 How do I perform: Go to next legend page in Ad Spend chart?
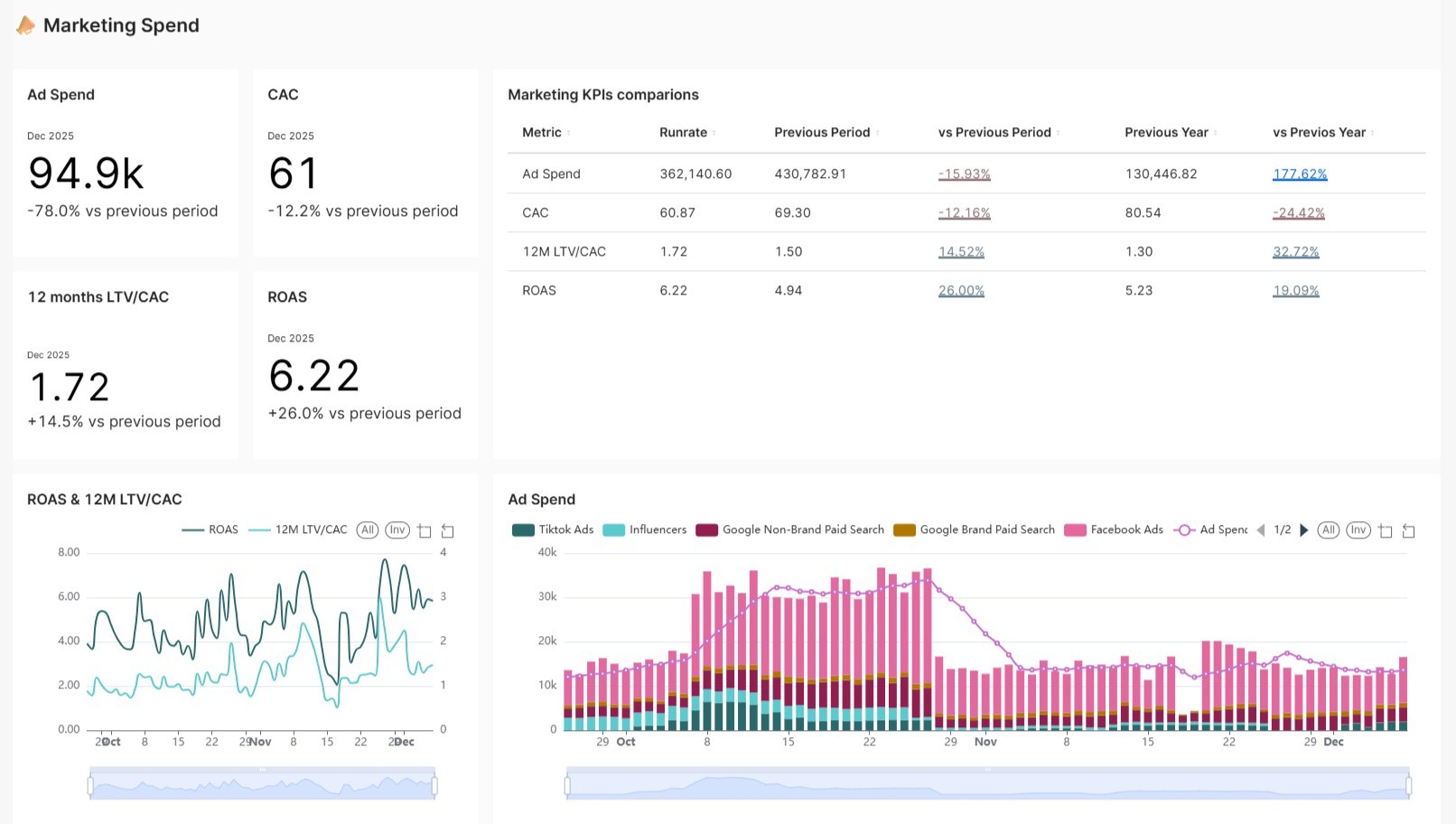pyautogui.click(x=1303, y=530)
